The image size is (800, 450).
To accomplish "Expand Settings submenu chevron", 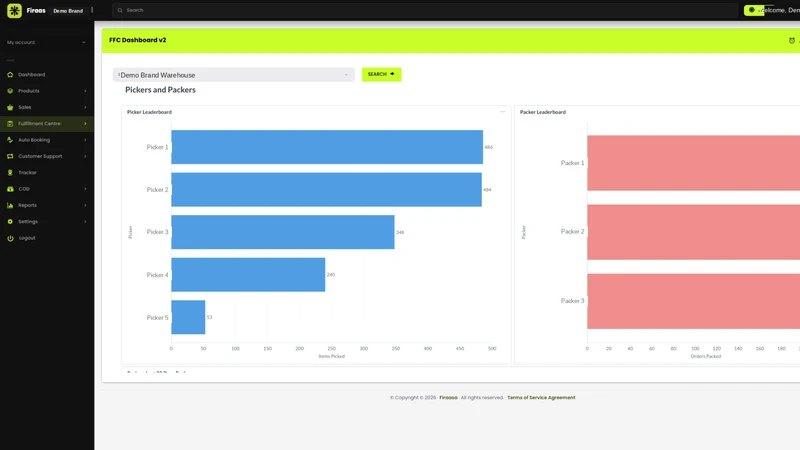I will click(85, 221).
